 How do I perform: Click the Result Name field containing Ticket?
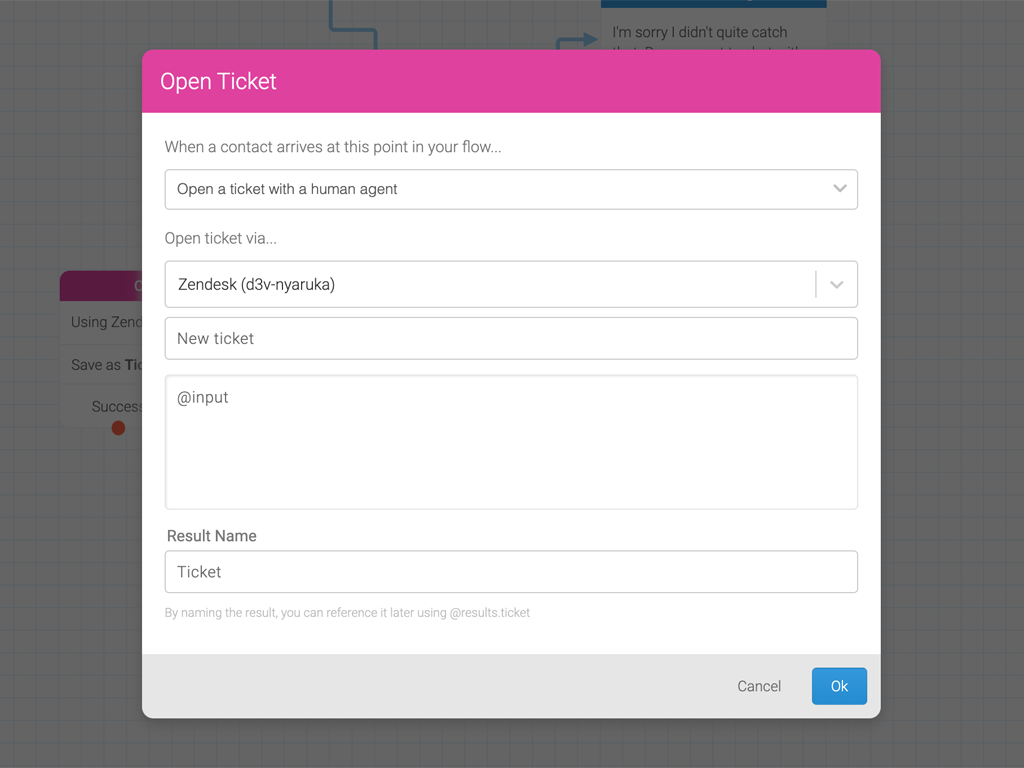(x=511, y=571)
